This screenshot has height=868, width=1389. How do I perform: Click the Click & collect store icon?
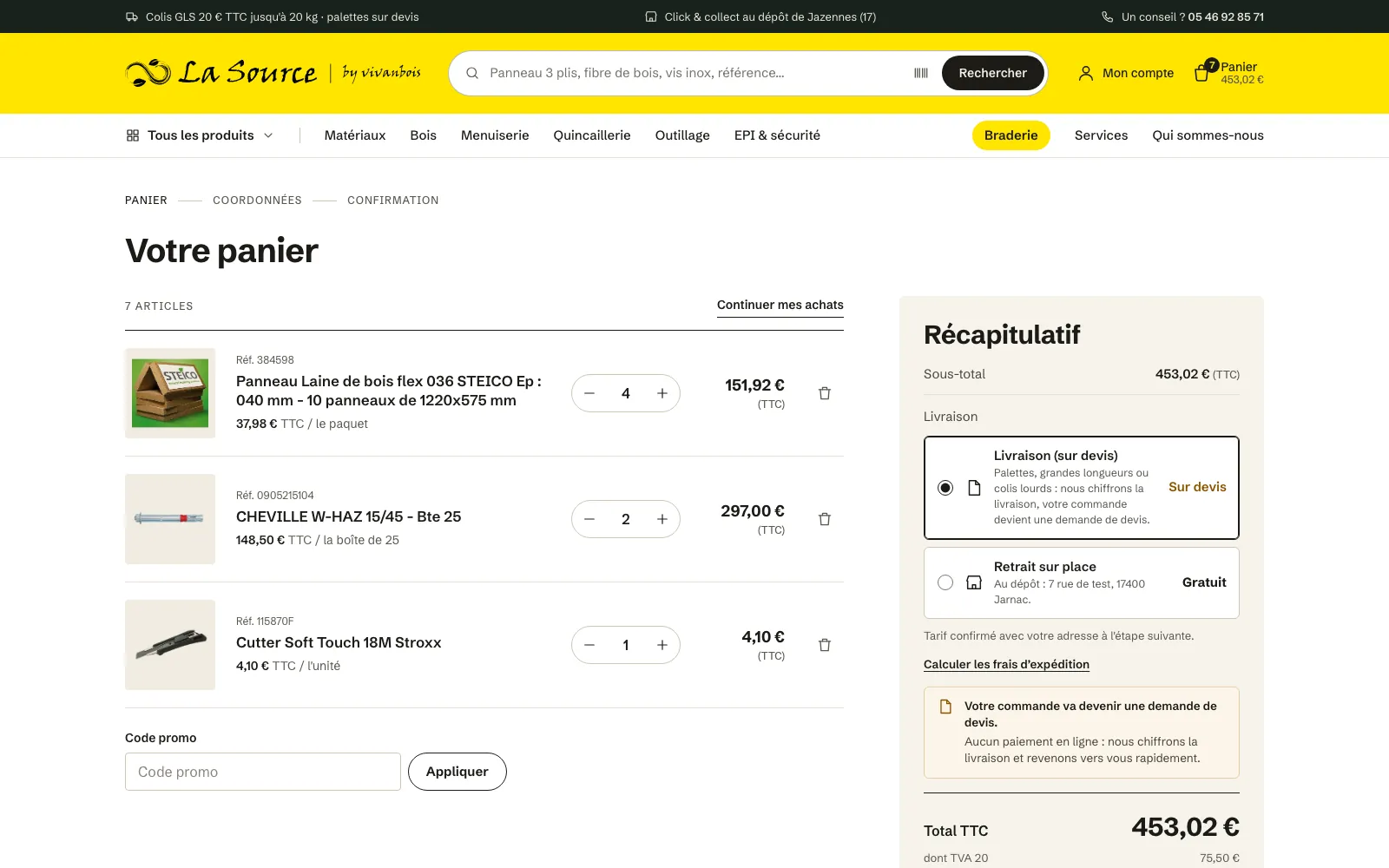click(x=651, y=16)
